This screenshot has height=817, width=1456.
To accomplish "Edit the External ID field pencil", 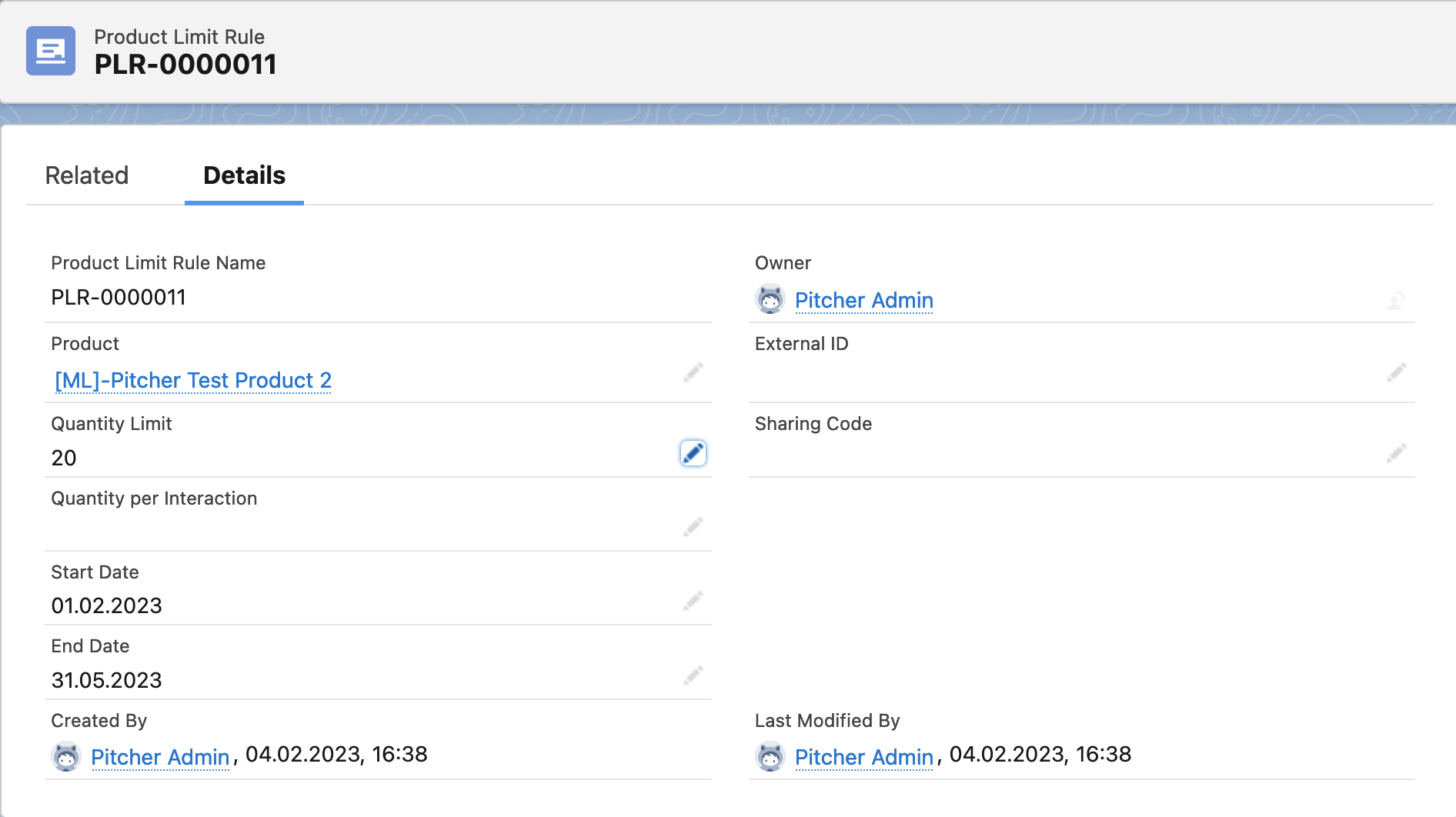I will click(1396, 373).
